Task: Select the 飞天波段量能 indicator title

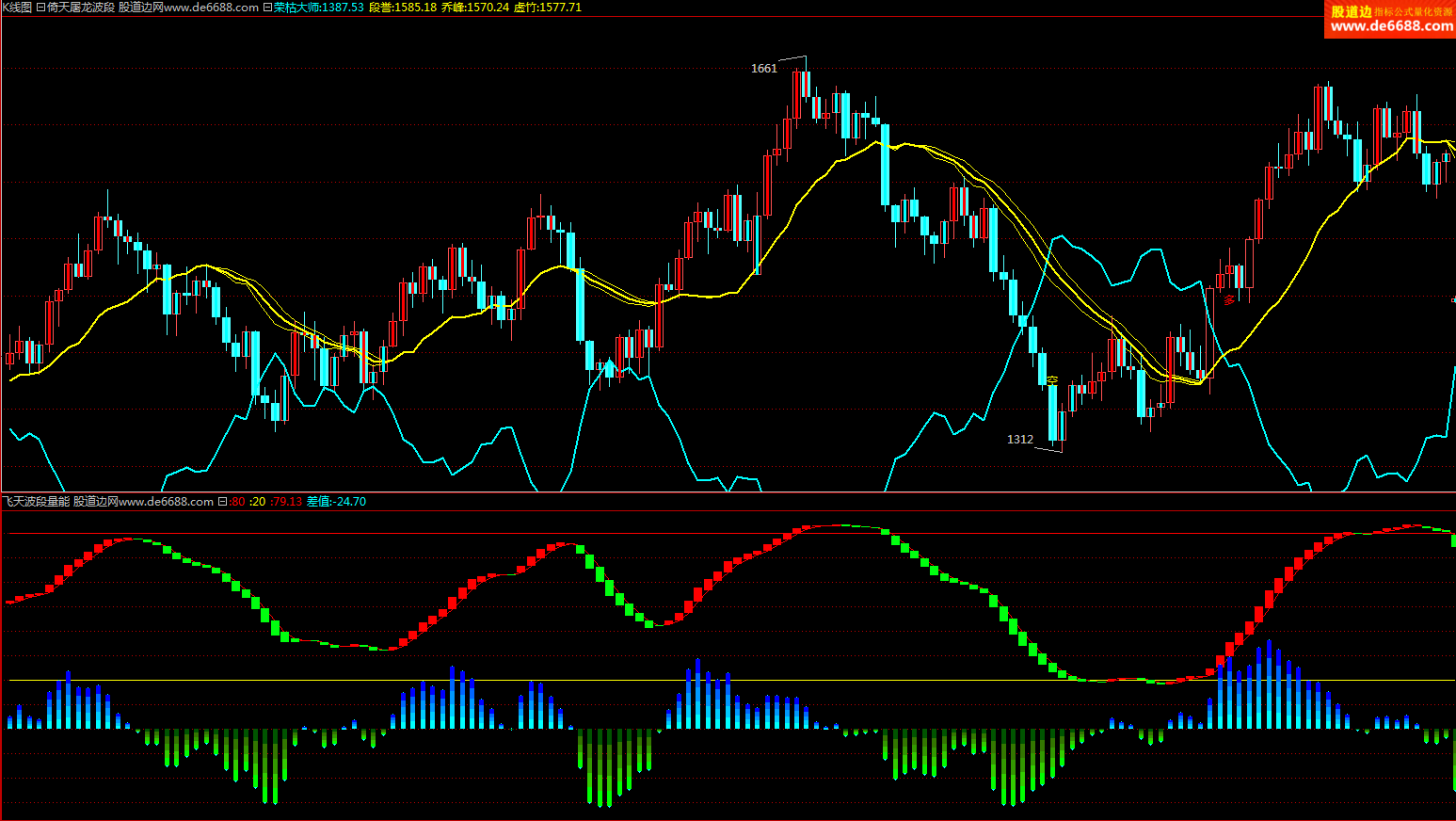Action: coord(36,502)
